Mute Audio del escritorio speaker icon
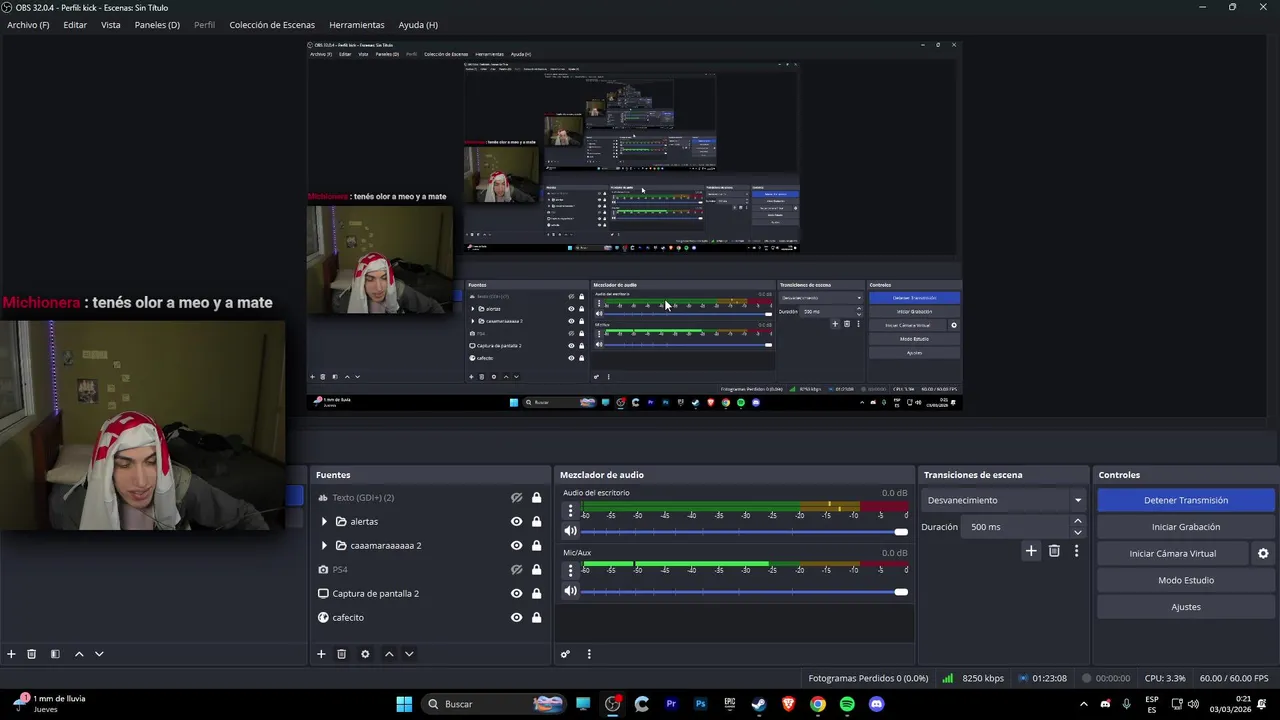This screenshot has width=1280, height=720. [x=570, y=532]
